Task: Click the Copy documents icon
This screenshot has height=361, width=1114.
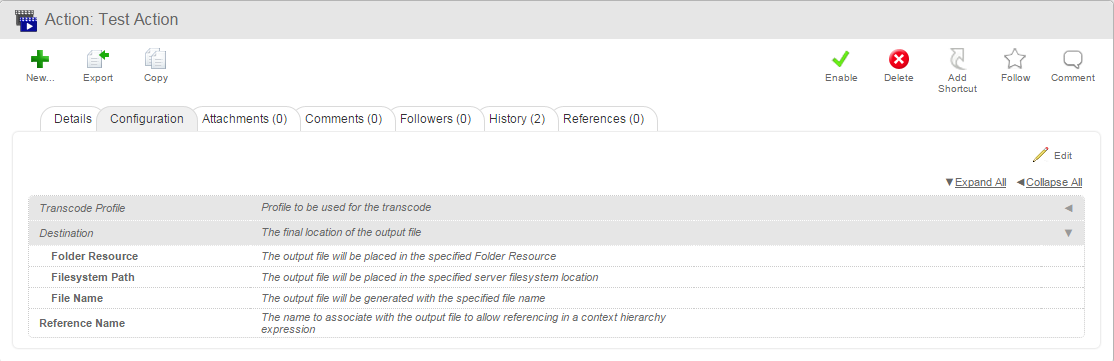Action: 156,59
